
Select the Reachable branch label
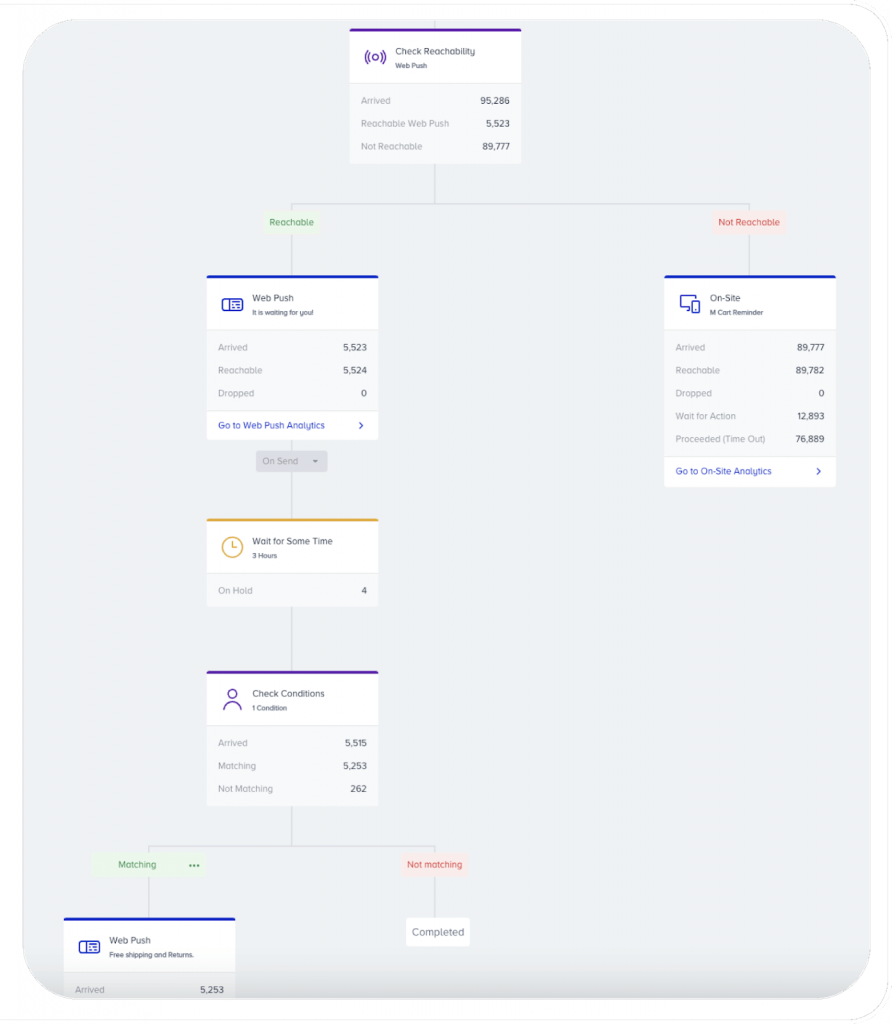pos(291,222)
